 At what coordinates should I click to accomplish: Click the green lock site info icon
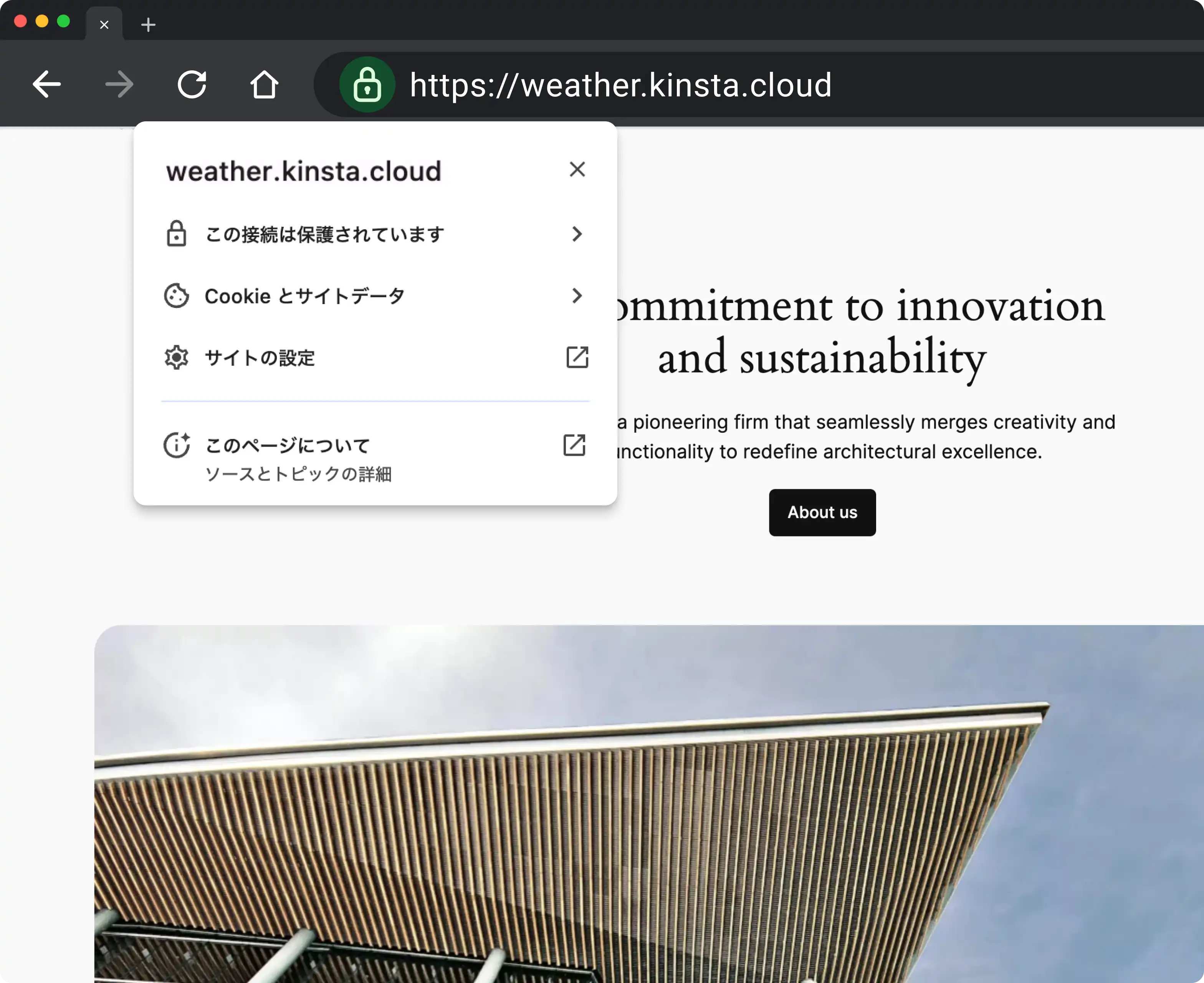coord(367,85)
